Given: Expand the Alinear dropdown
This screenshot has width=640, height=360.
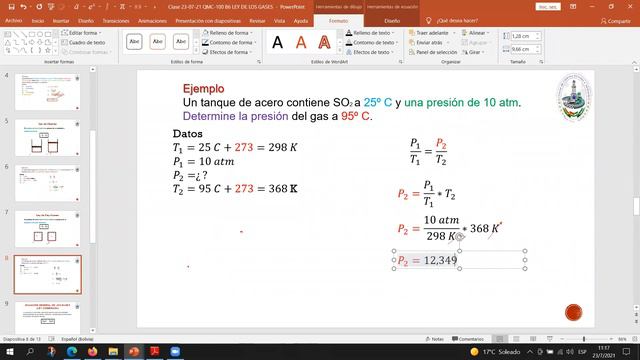Looking at the screenshot, I should (476, 33).
